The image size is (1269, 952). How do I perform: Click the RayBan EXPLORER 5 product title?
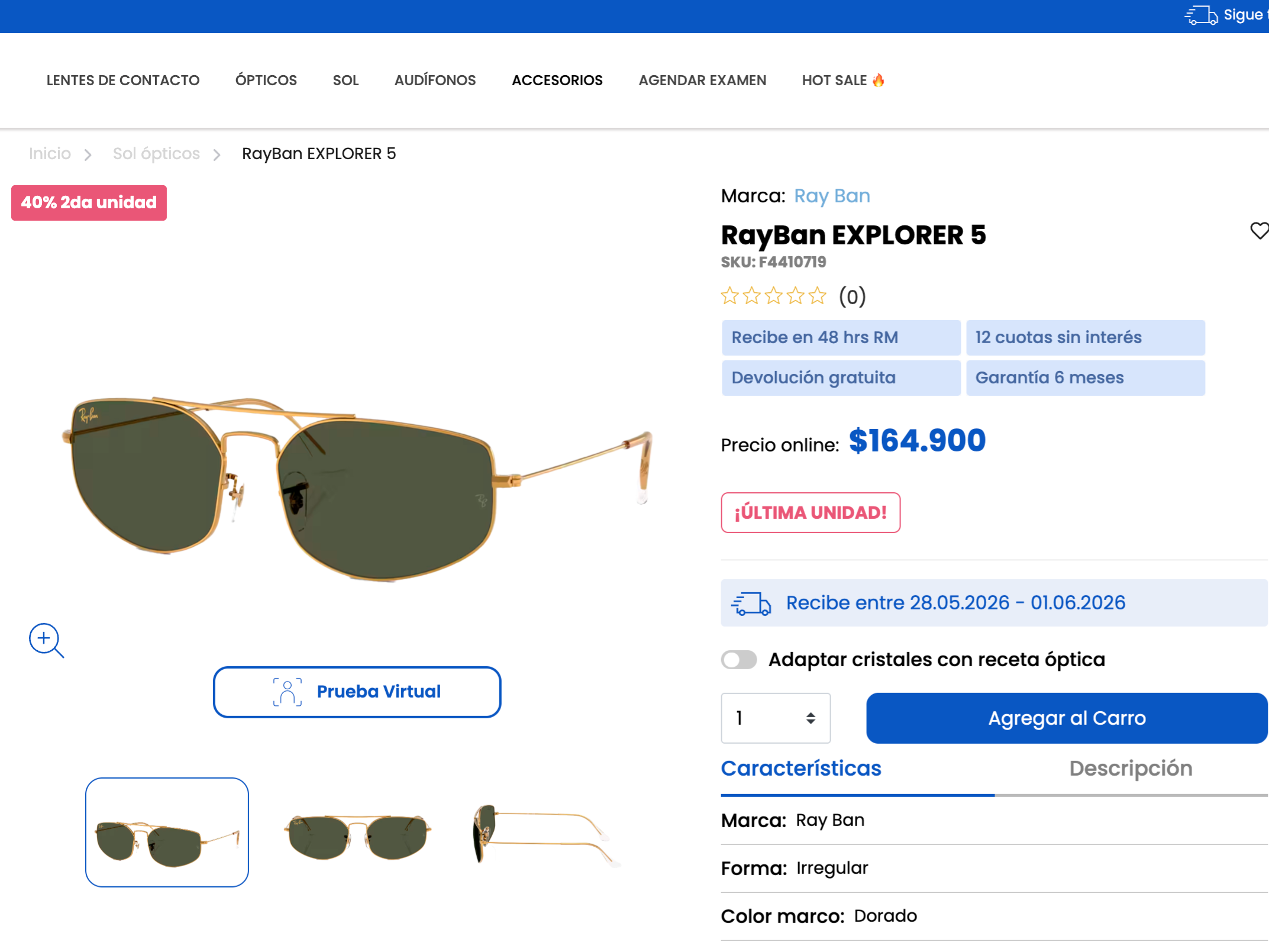[853, 235]
